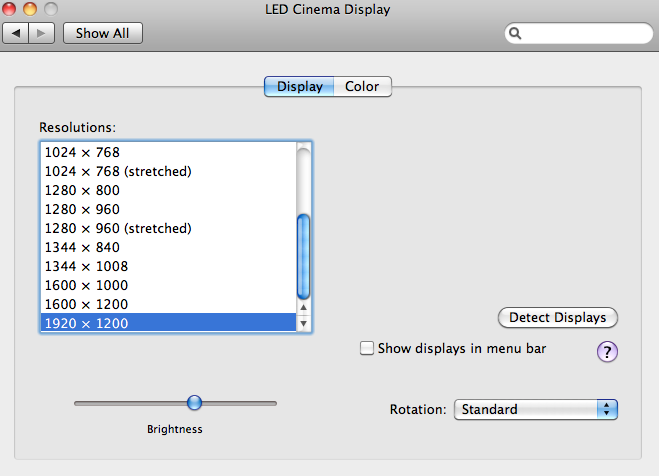Open the Rotation dropdown menu

tap(536, 409)
